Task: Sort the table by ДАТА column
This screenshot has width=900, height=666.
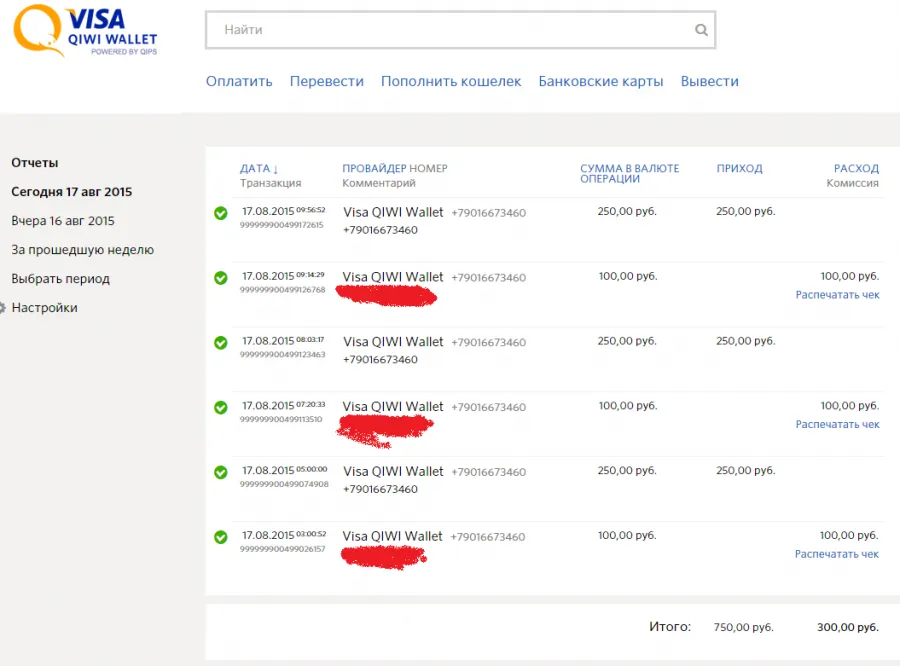Action: coord(259,169)
